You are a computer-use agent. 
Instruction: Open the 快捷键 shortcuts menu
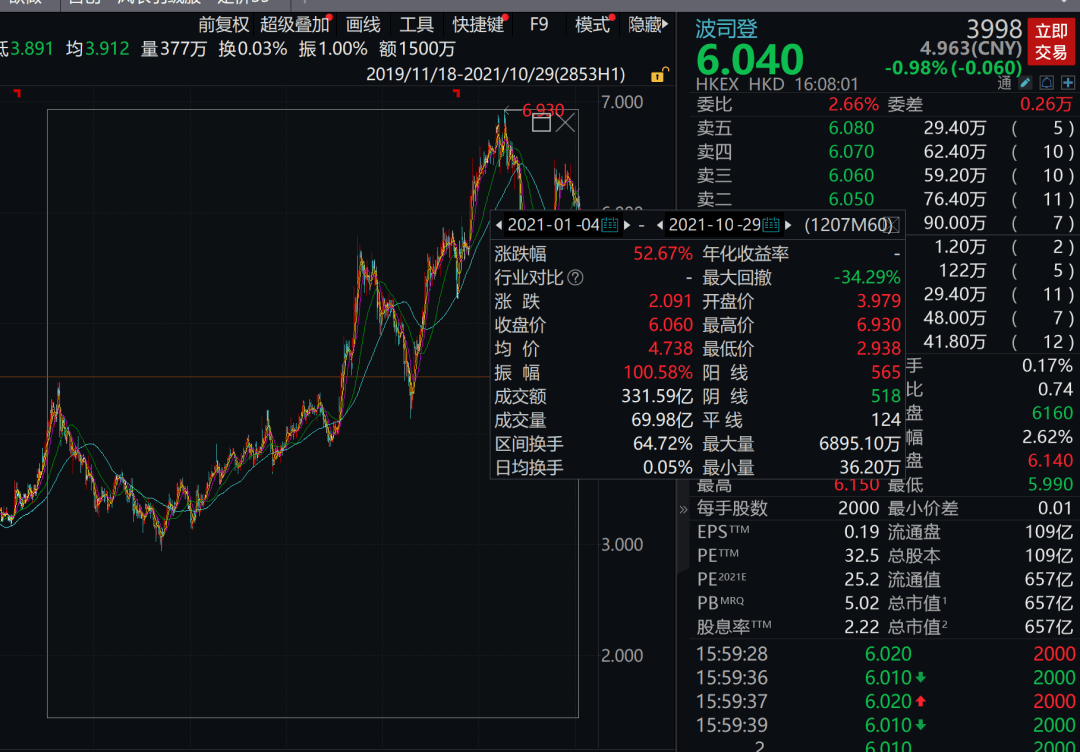479,25
